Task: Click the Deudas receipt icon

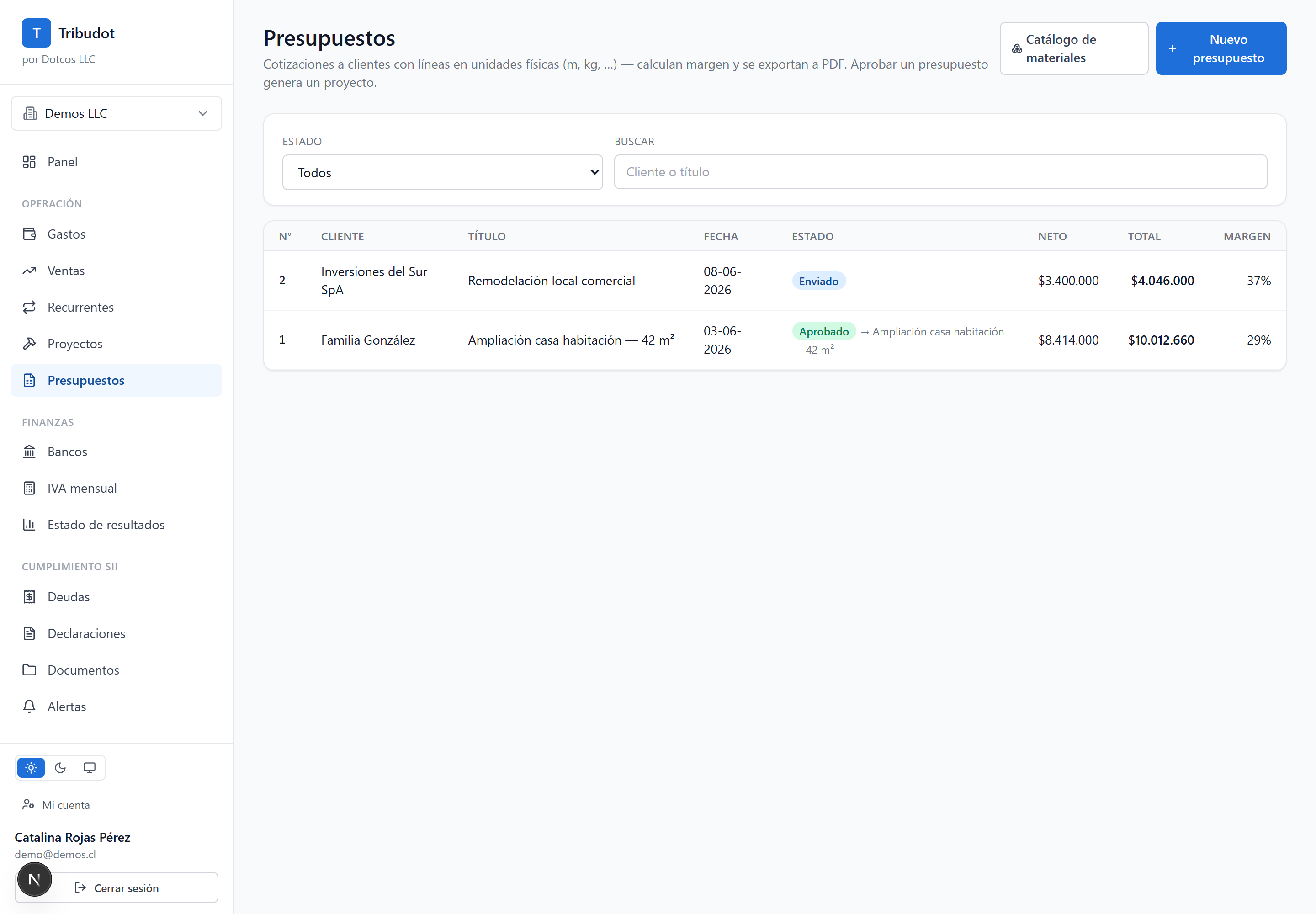Action: [x=29, y=597]
